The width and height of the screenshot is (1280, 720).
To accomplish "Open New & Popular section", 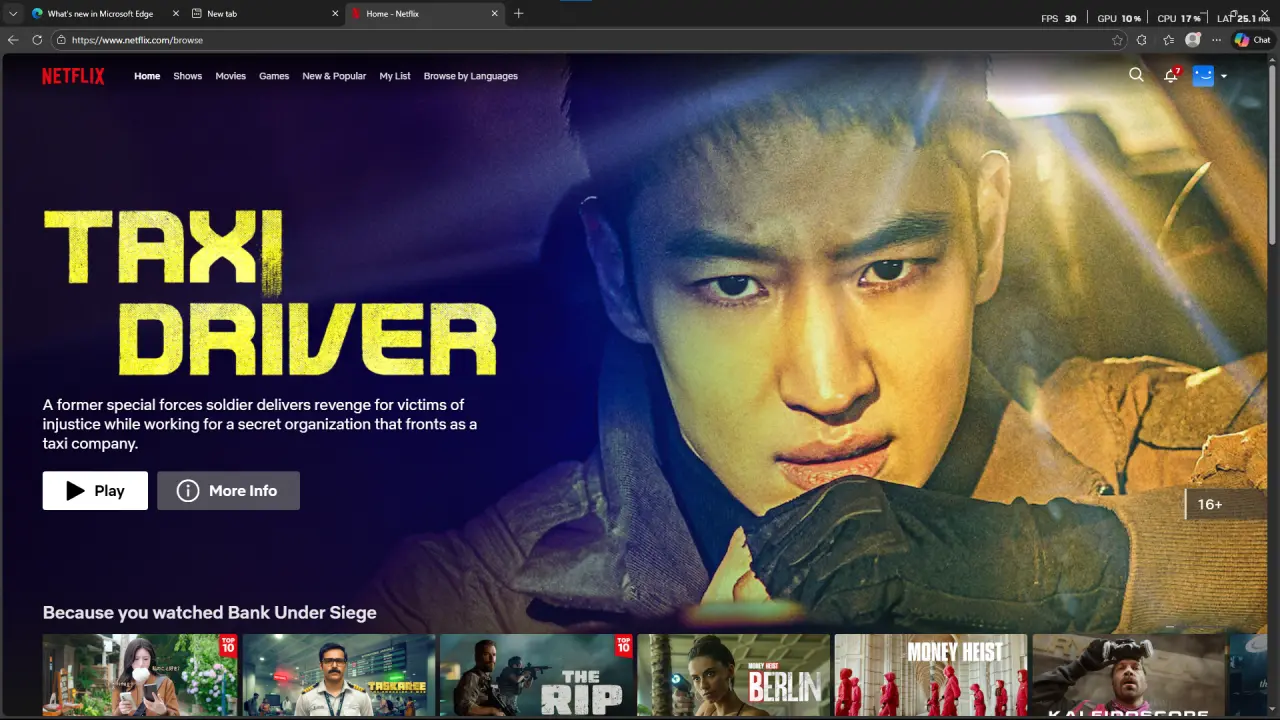I will [334, 76].
